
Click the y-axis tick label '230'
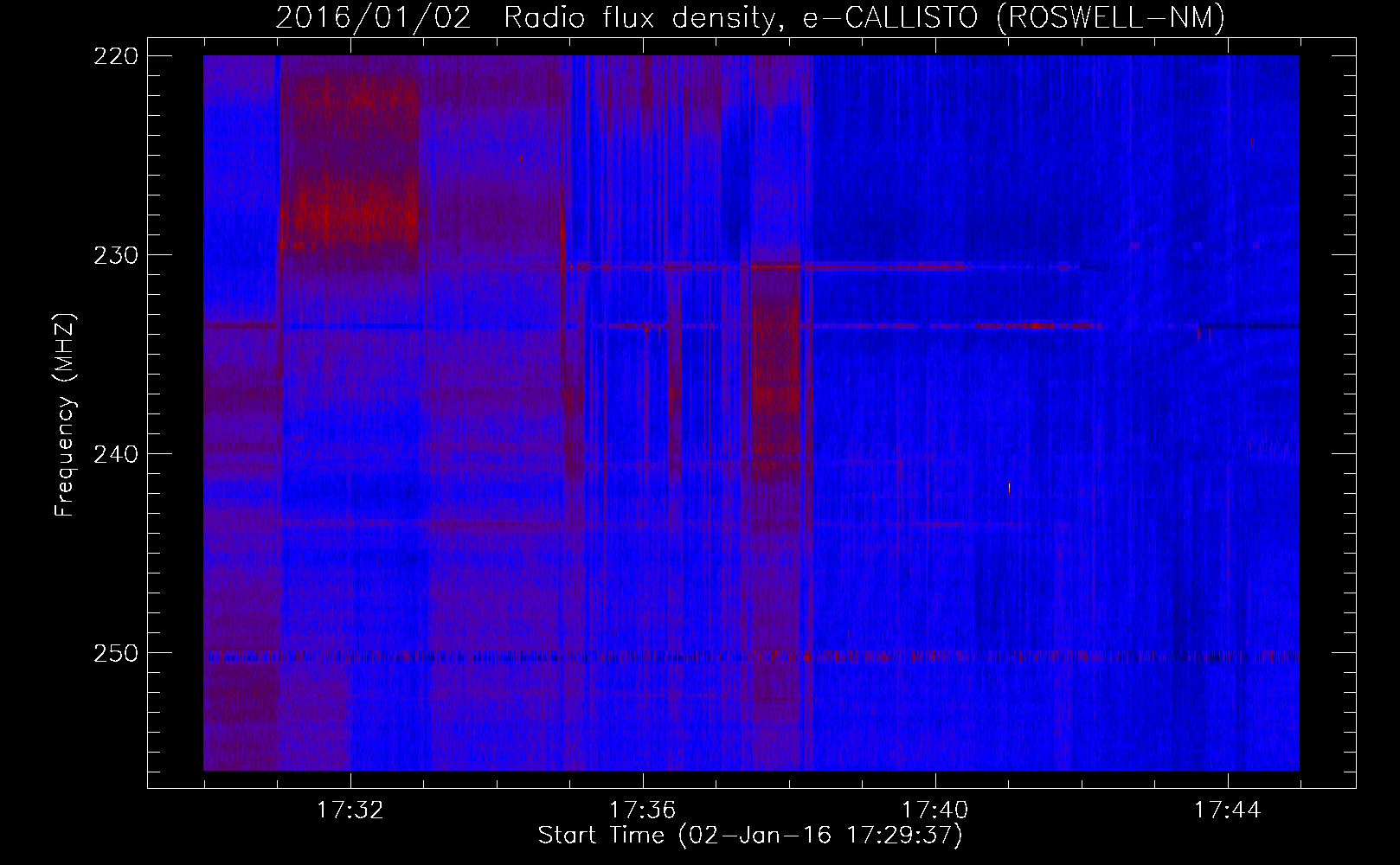[115, 255]
